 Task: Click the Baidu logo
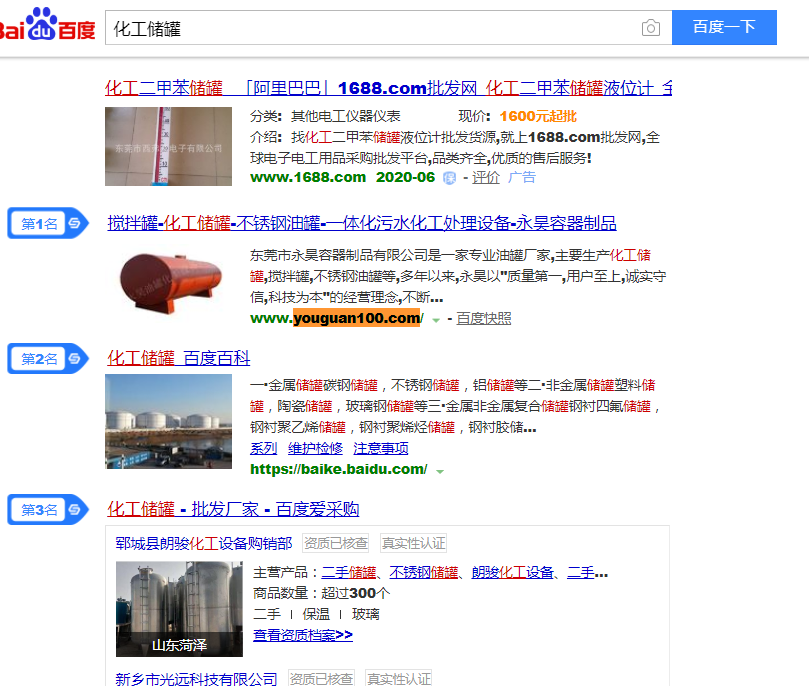[x=47, y=25]
